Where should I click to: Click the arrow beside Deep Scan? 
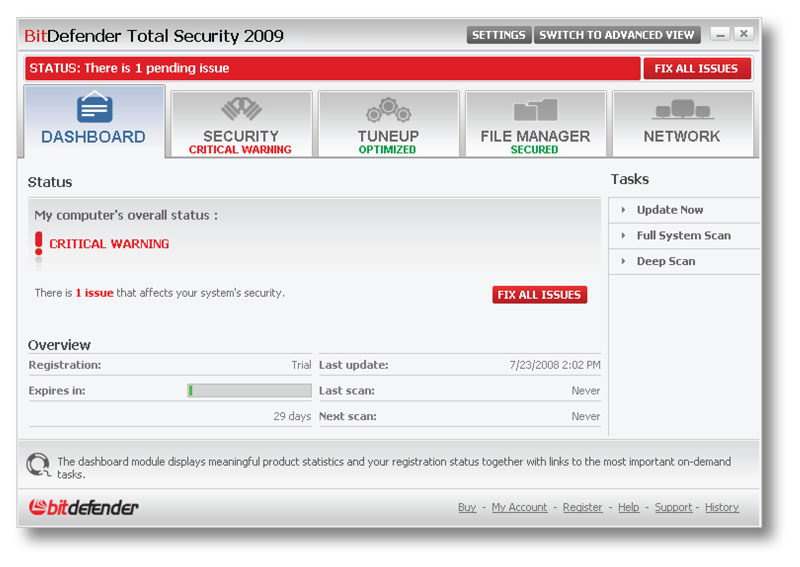tap(623, 261)
